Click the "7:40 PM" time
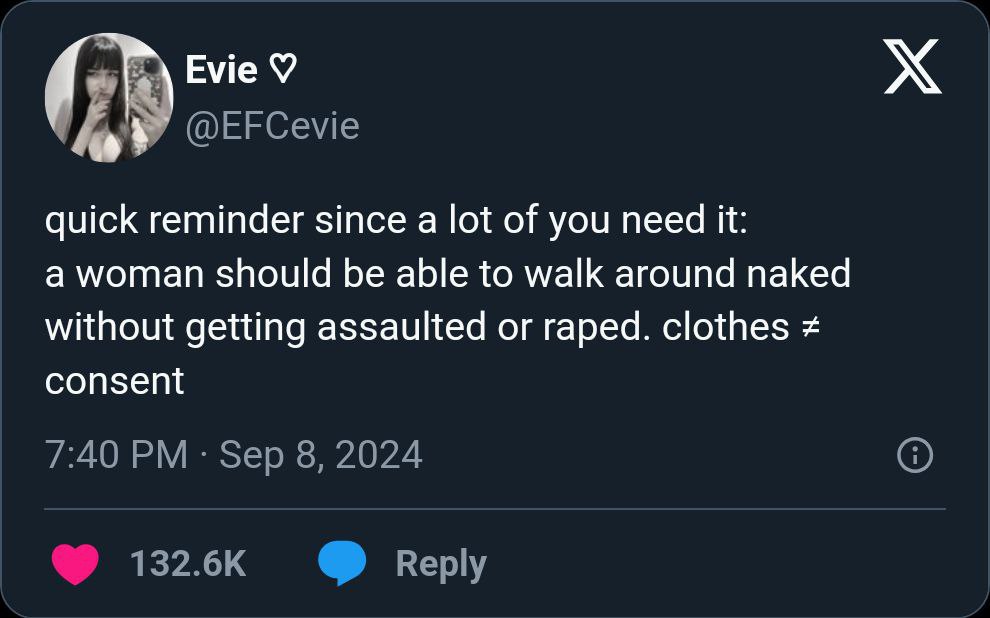 (116, 456)
